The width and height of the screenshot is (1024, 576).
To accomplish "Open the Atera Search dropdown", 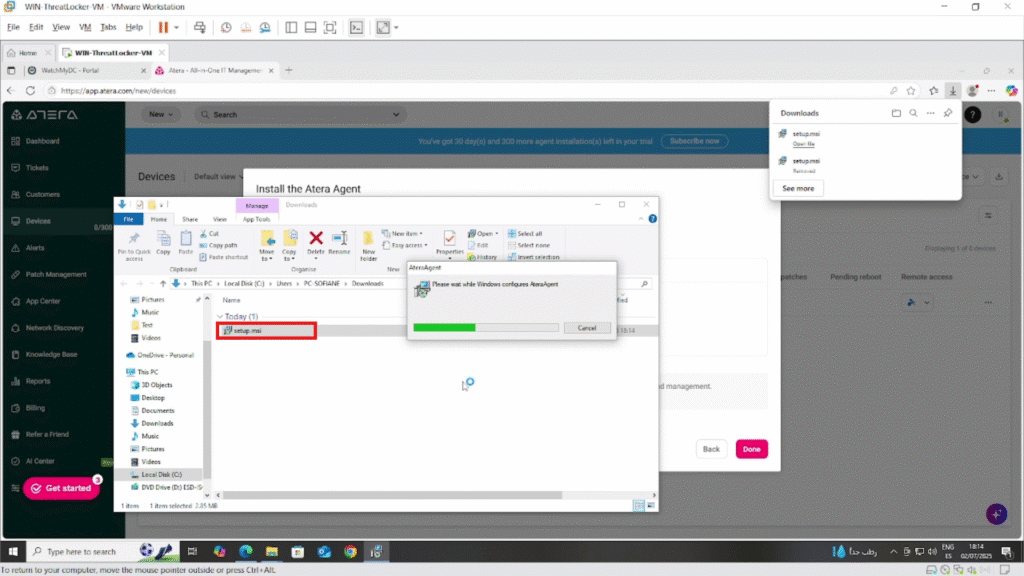I will (396, 114).
